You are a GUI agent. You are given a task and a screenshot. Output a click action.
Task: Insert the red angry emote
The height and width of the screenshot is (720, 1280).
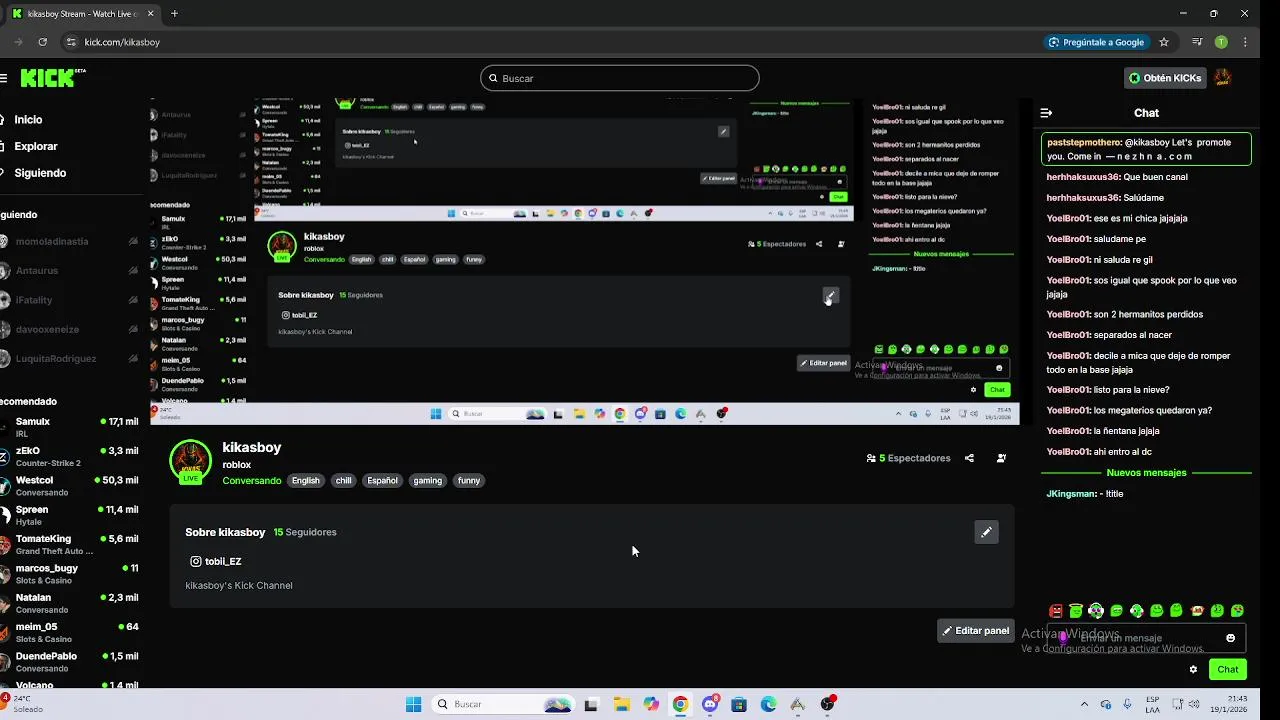pyautogui.click(x=1056, y=611)
